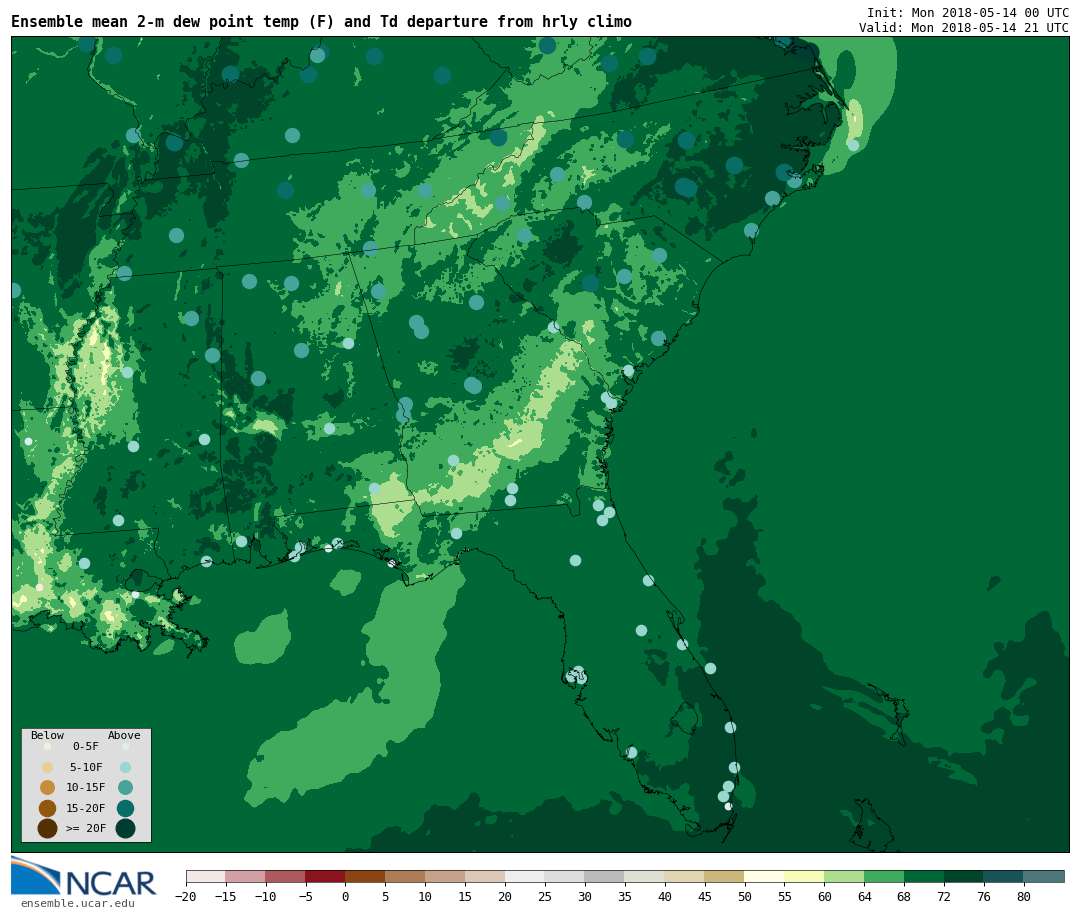The width and height of the screenshot is (1080, 915).
Task: Pick the colorbar swatch between 5 and 10
Action: point(406,876)
